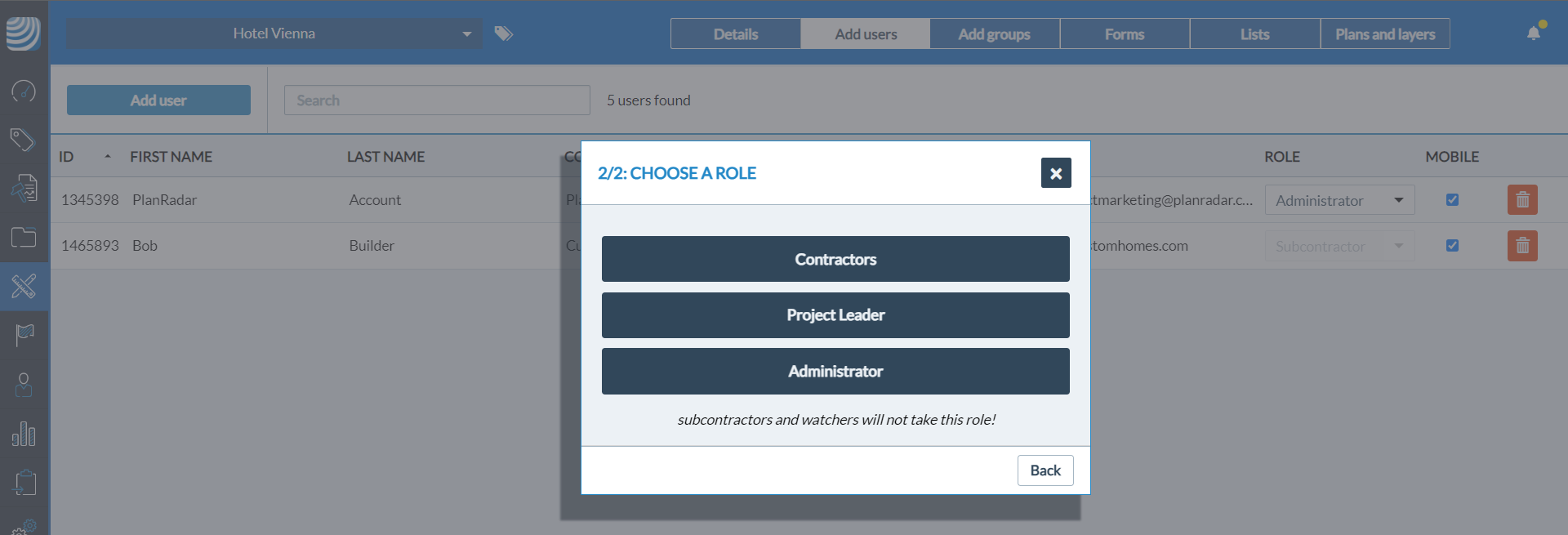
Task: Click the flag icon in sidebar
Action: pyautogui.click(x=24, y=335)
